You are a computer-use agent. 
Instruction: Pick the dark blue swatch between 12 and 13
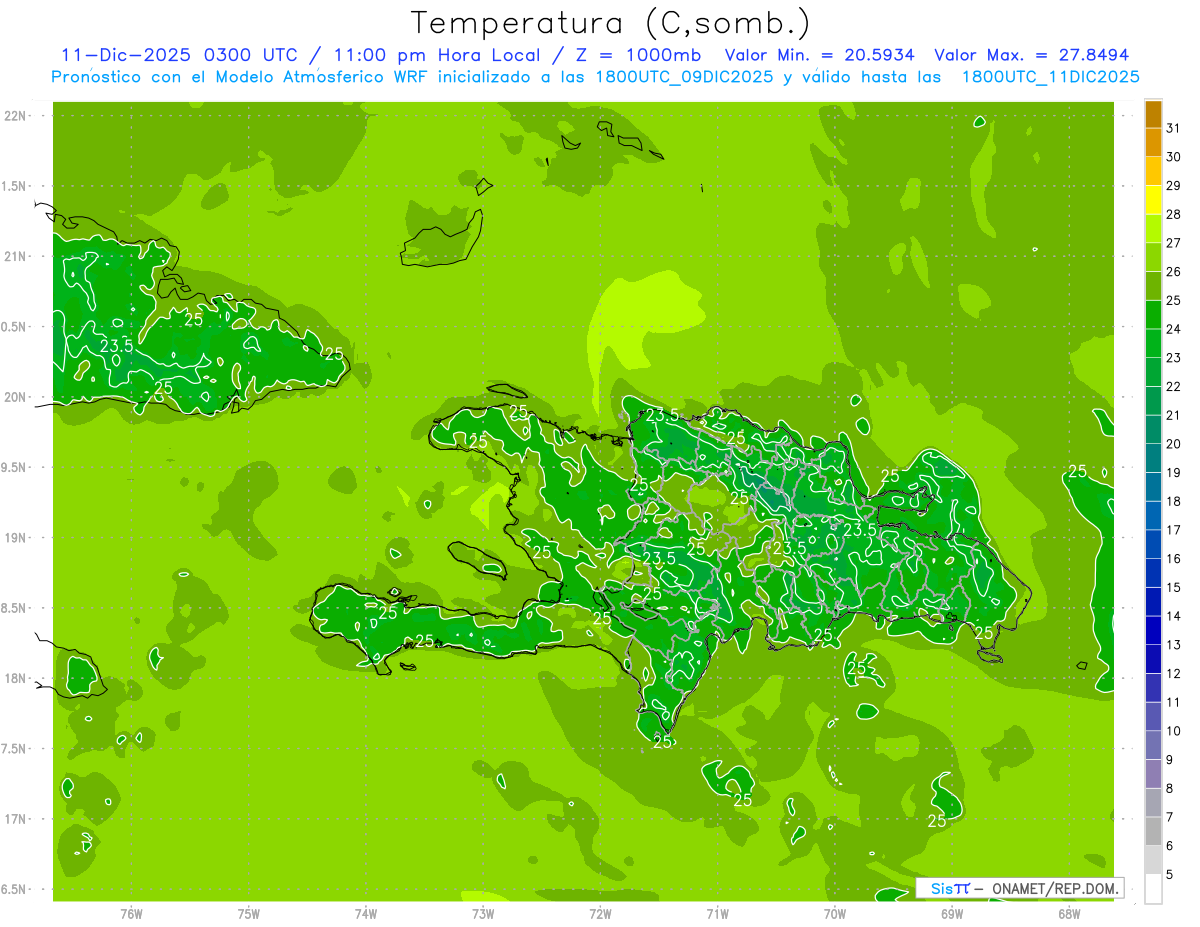[x=1154, y=659]
